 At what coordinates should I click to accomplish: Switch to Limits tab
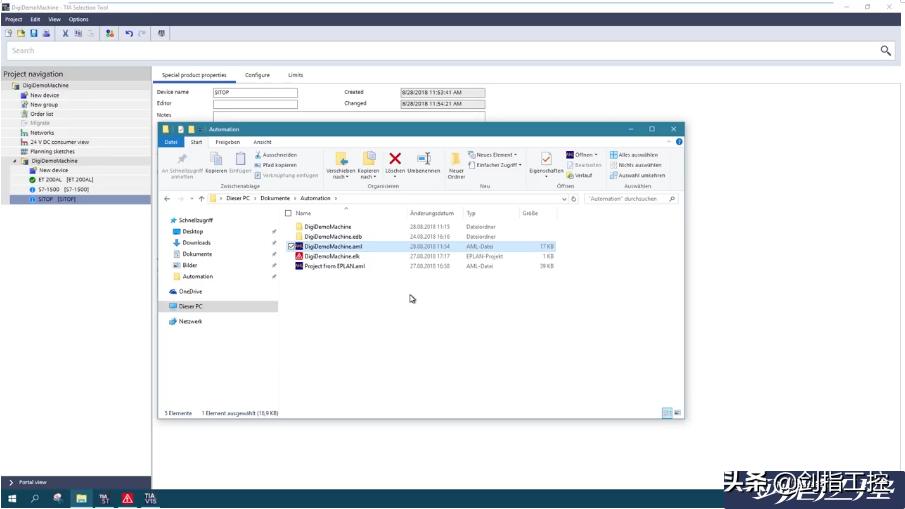click(x=296, y=75)
